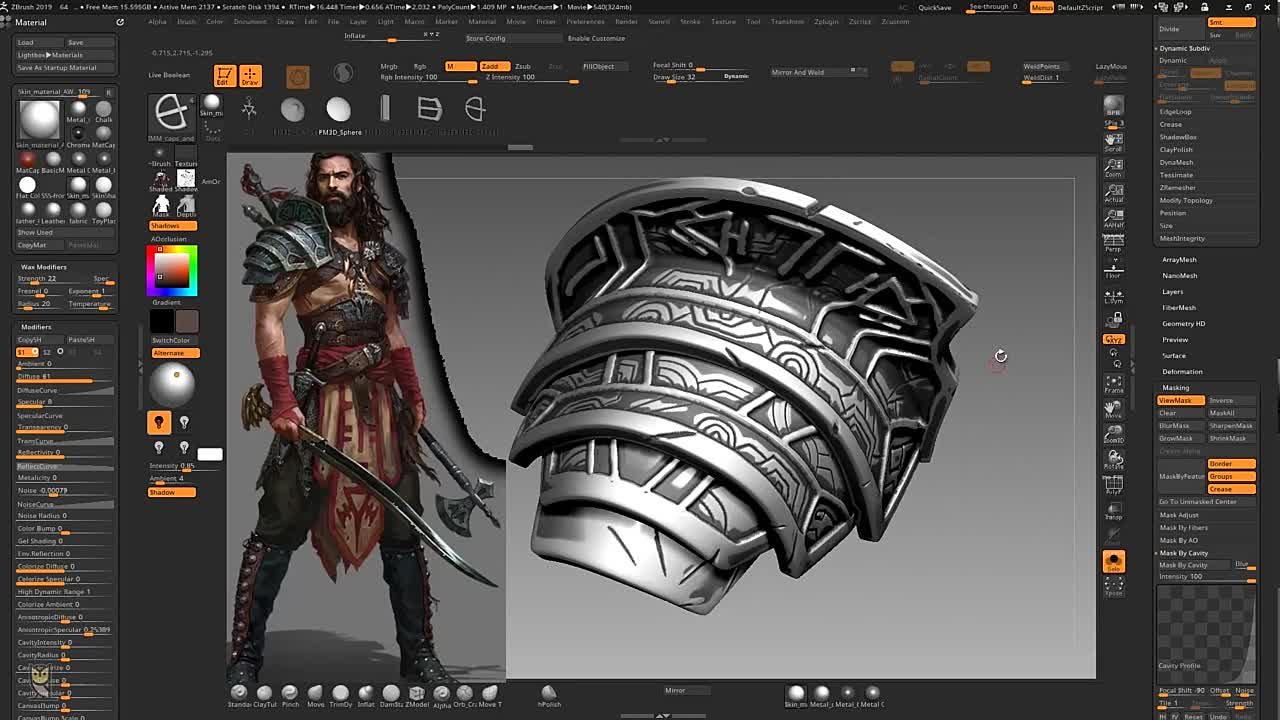1280x720 pixels.
Task: Pick the Chalk material sphere
Action: [x=104, y=110]
